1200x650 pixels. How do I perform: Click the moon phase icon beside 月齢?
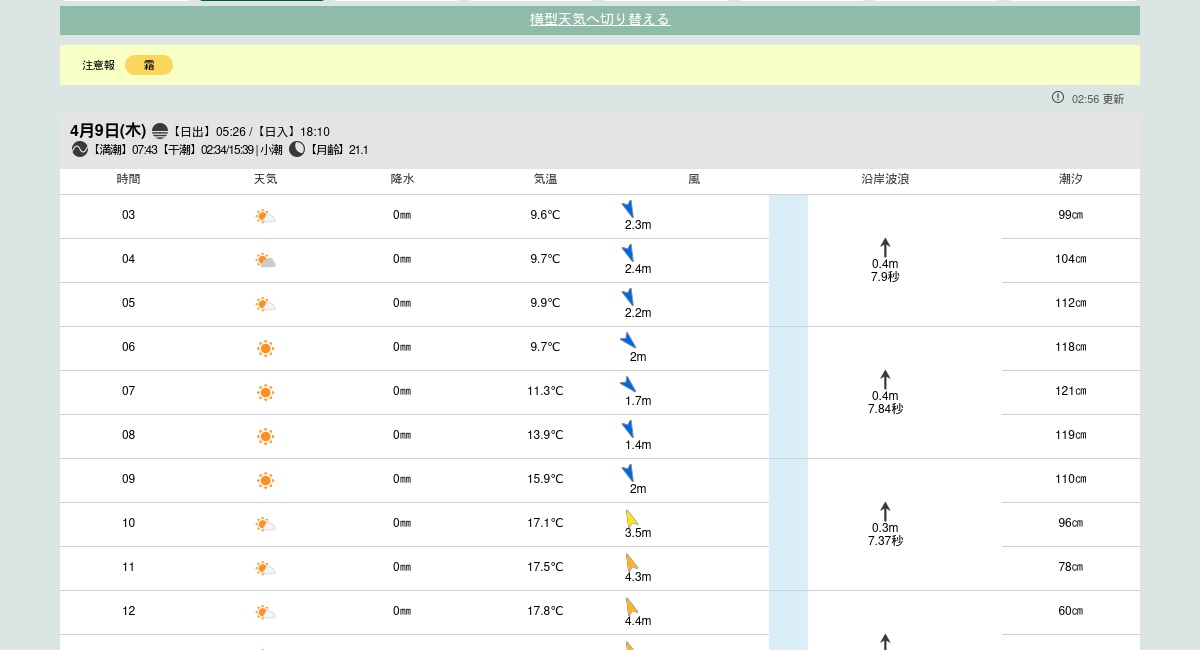(x=297, y=149)
